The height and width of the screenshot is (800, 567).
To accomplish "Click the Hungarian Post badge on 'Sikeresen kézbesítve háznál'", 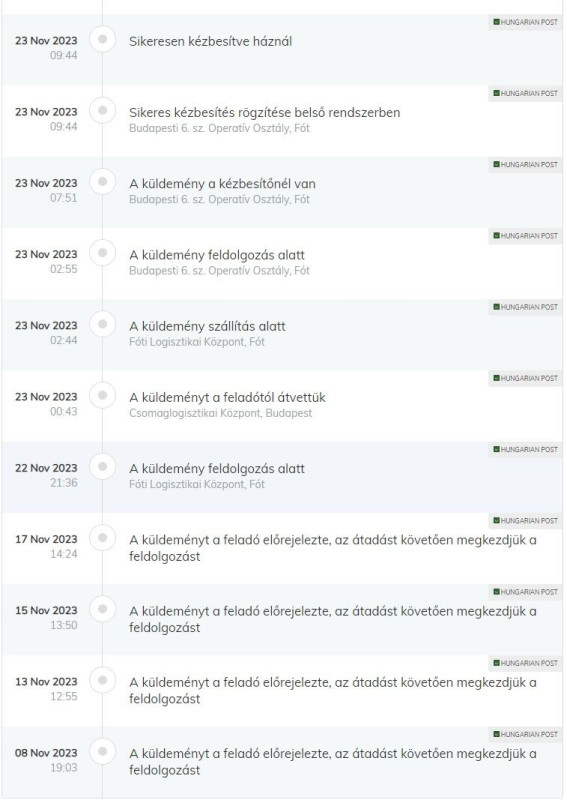I will pos(525,22).
